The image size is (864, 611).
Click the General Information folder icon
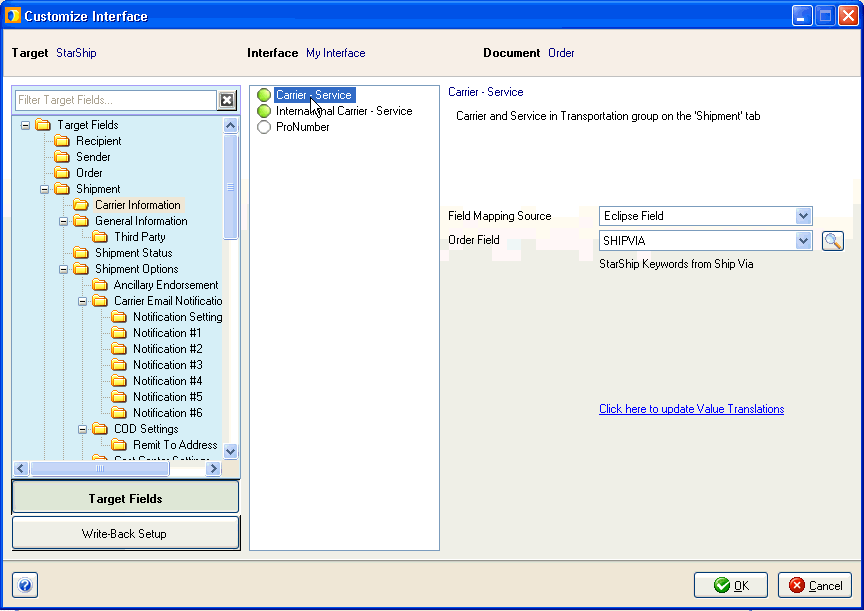81,221
